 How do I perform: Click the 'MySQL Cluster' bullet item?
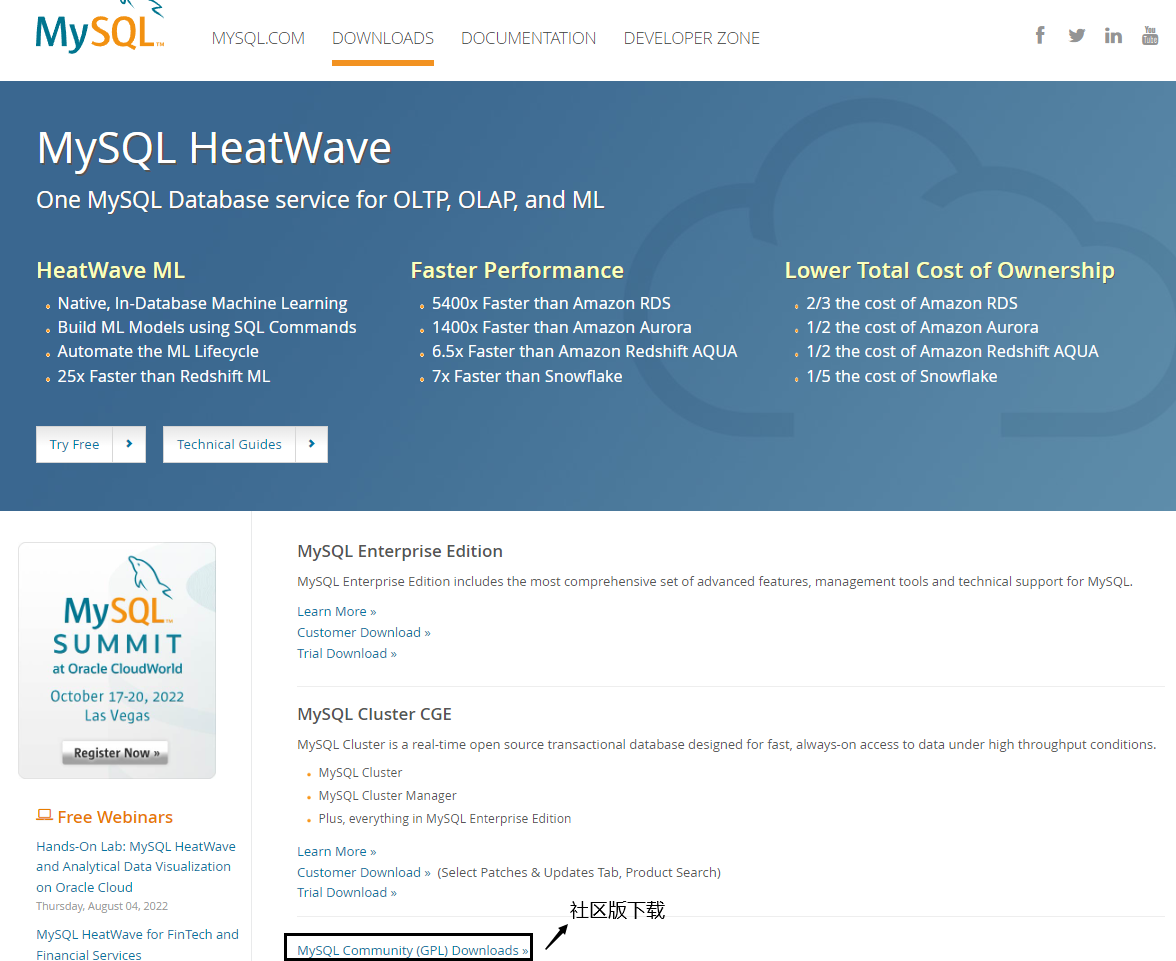click(360, 773)
